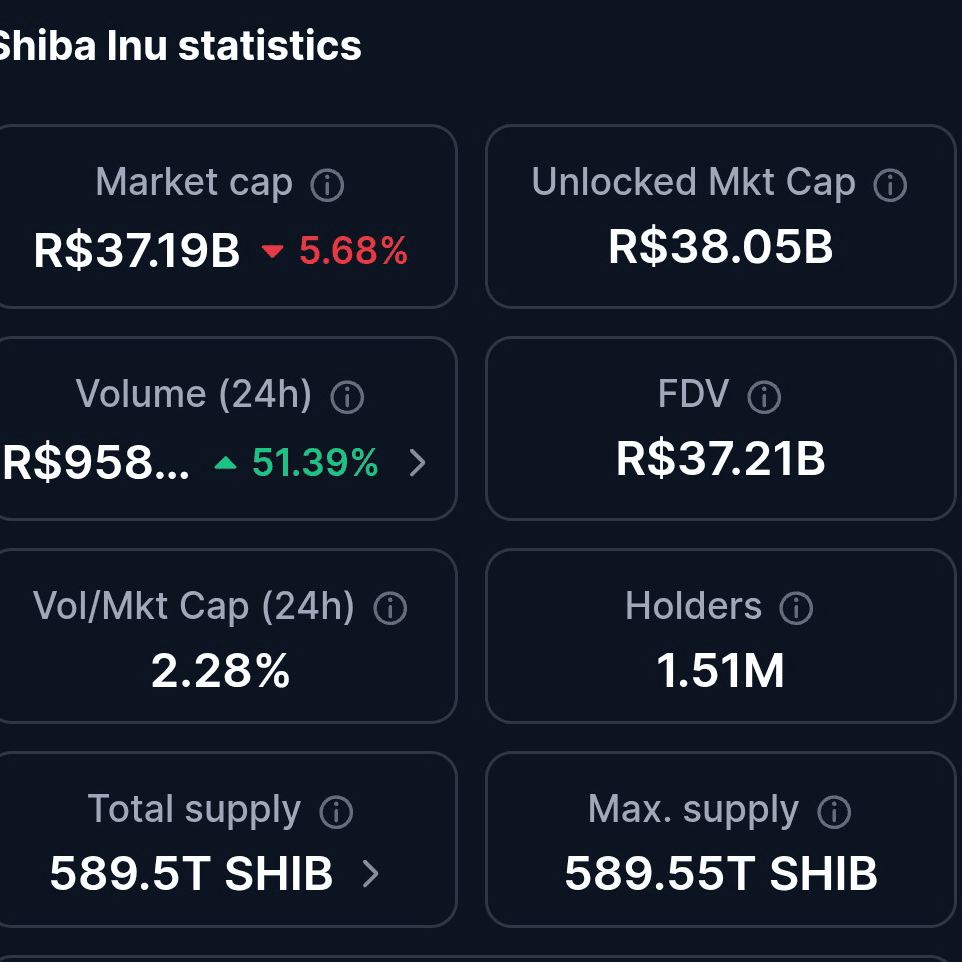The image size is (962, 962).
Task: Expand Total supply details chevron
Action: (x=370, y=874)
